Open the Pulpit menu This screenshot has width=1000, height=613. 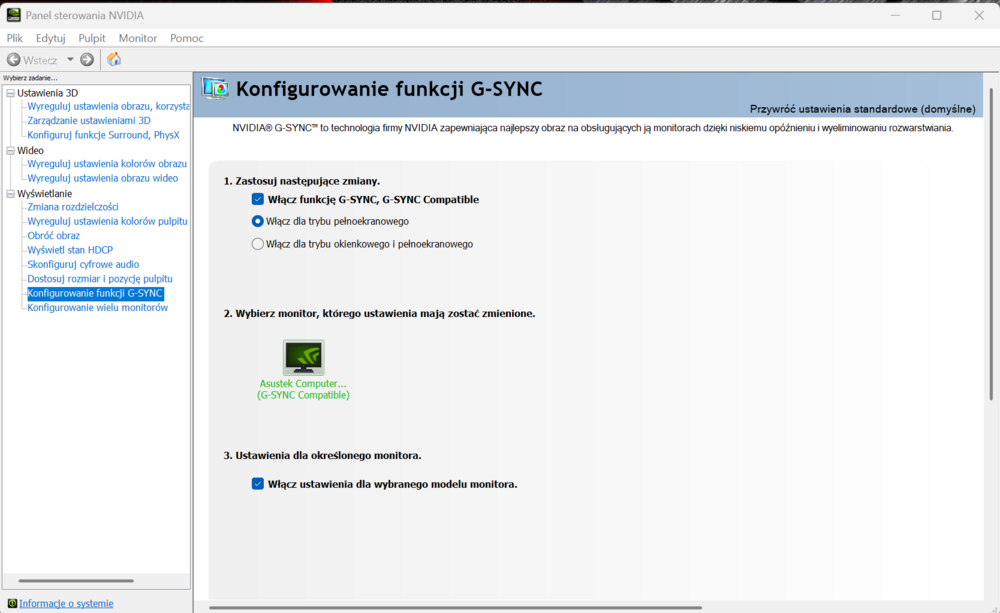[x=92, y=38]
